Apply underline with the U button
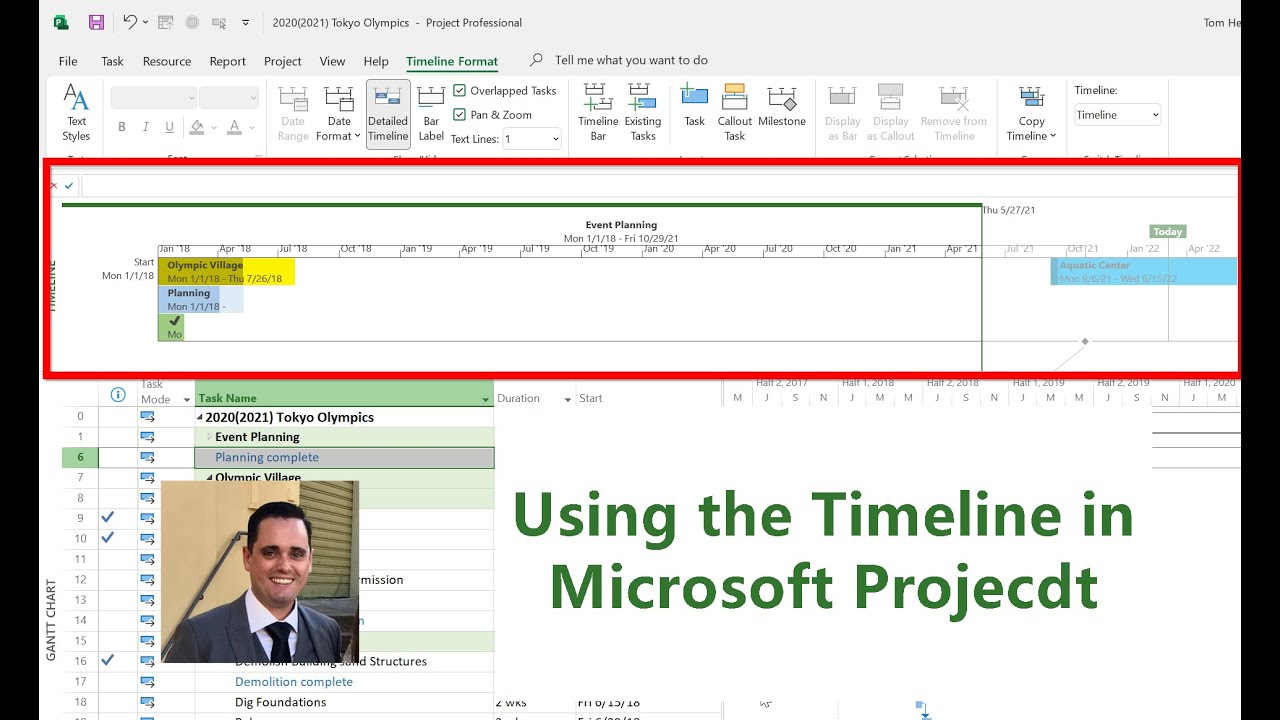Viewport: 1280px width, 720px height. 169,127
